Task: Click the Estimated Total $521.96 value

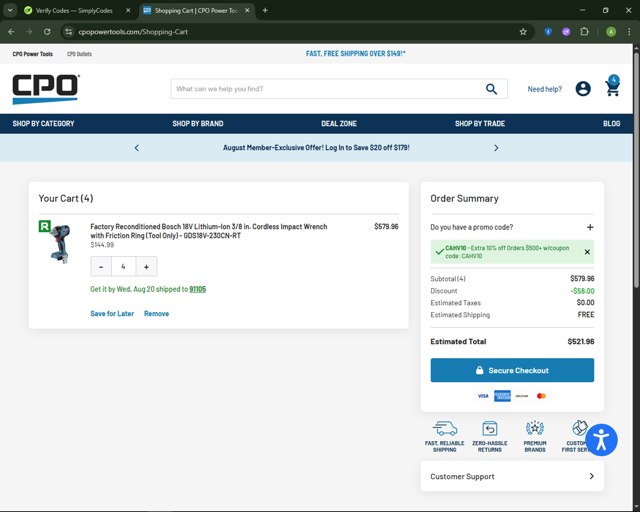Action: (x=580, y=341)
